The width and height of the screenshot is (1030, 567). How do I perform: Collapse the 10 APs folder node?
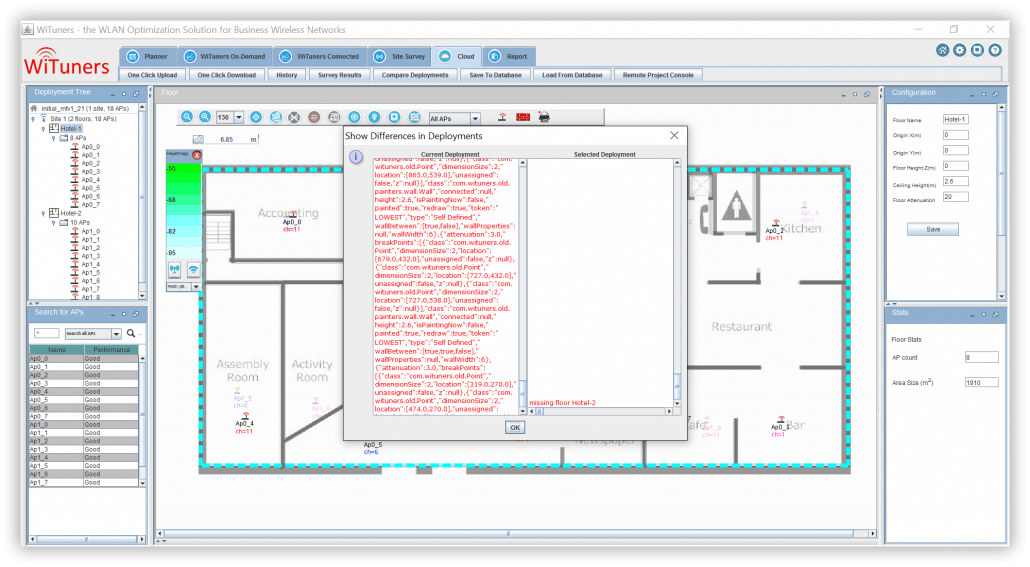[x=53, y=223]
